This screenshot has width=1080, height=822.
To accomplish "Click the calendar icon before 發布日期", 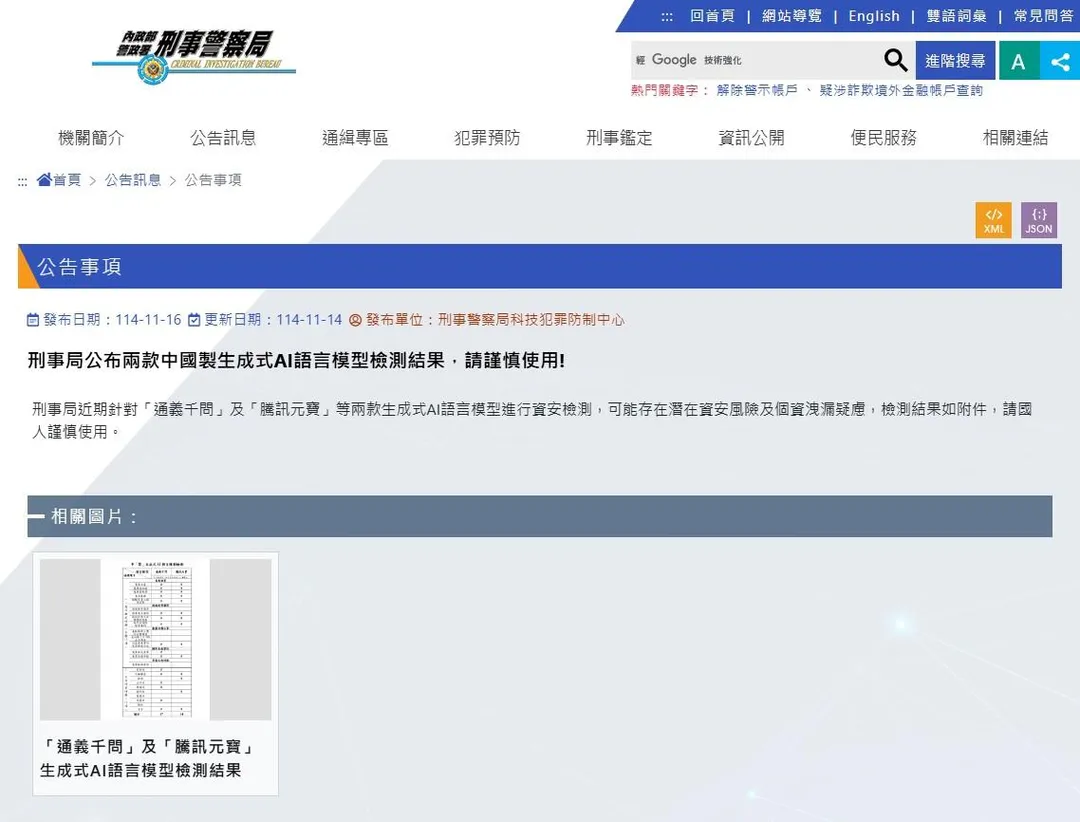I will (33, 320).
